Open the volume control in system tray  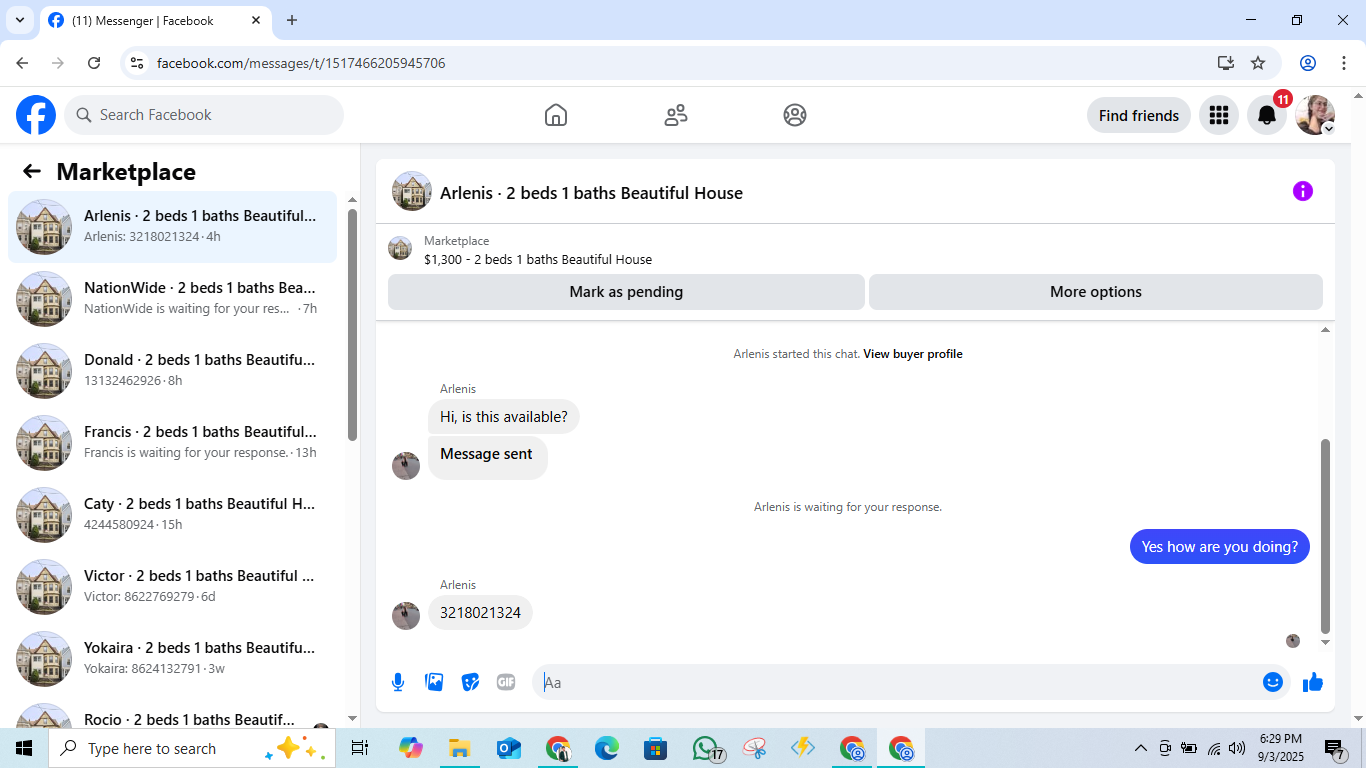[1238, 748]
